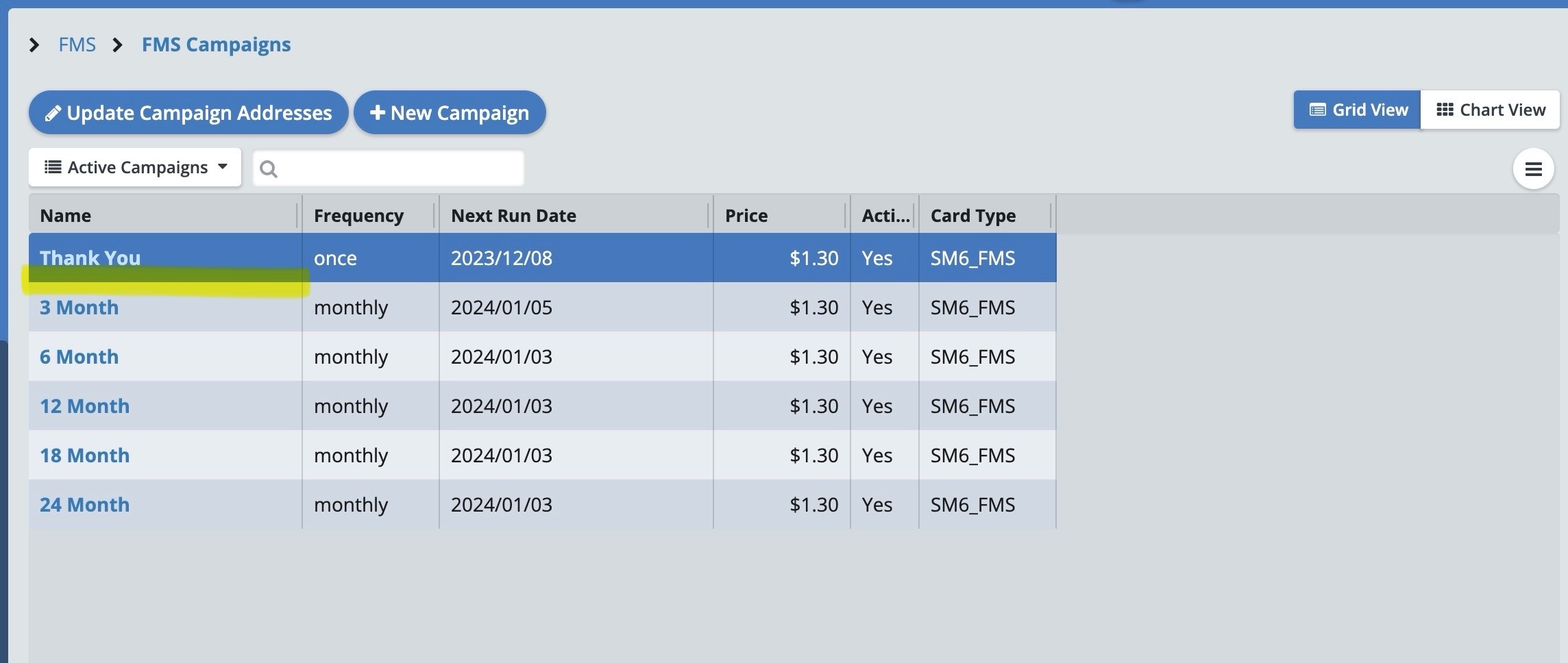Click the hamburger menu icon
Image resolution: width=1568 pixels, height=663 pixels.
tap(1533, 168)
